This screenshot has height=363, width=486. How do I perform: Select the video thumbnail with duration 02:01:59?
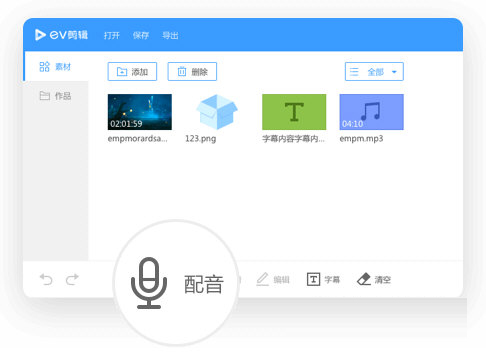140,112
